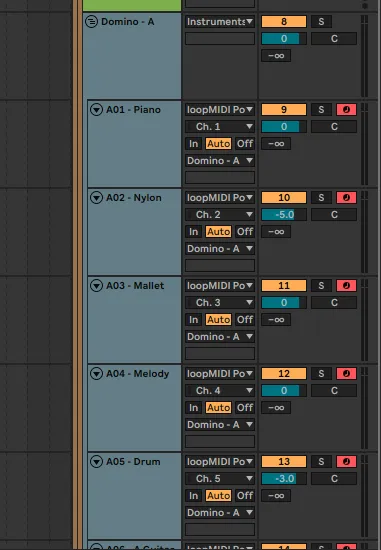Click the -3.0 volume field on A05 - Drum
Image resolution: width=381 pixels, height=550 pixels.
click(x=284, y=479)
